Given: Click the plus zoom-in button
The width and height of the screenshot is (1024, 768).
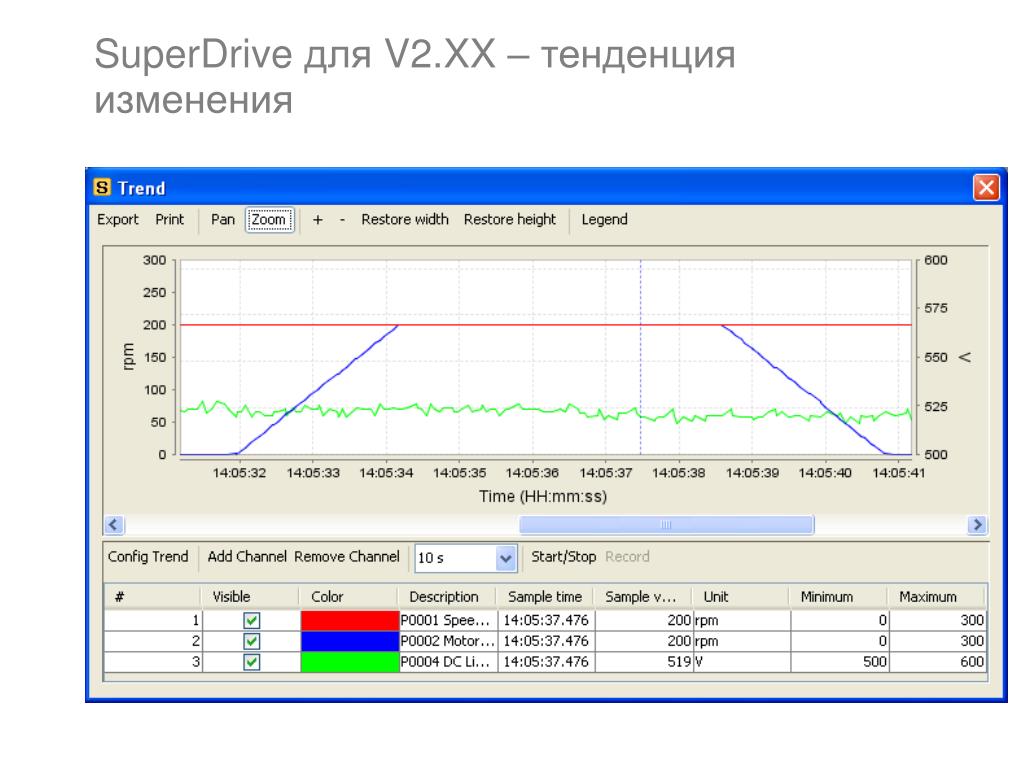Looking at the screenshot, I should pyautogui.click(x=317, y=220).
